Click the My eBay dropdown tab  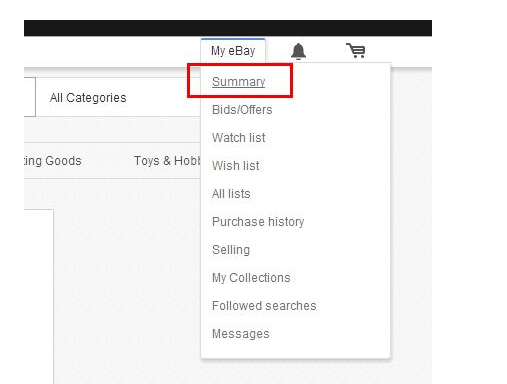click(233, 51)
